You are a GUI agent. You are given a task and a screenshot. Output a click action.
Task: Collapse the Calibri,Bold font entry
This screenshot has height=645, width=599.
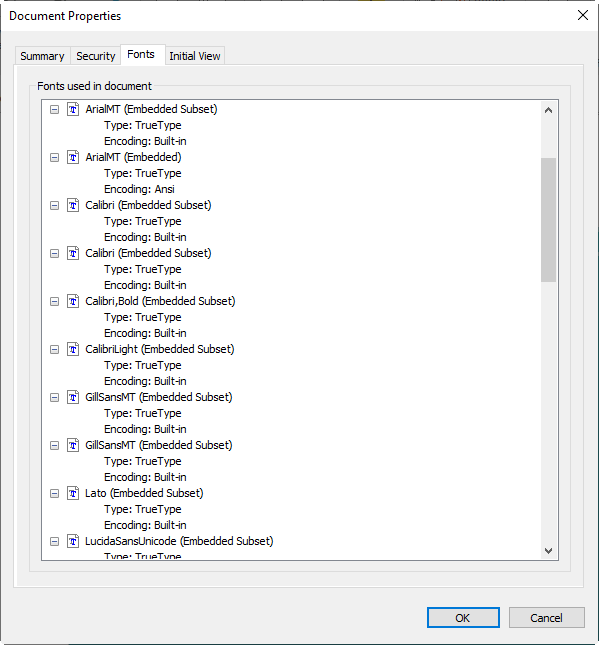point(54,302)
